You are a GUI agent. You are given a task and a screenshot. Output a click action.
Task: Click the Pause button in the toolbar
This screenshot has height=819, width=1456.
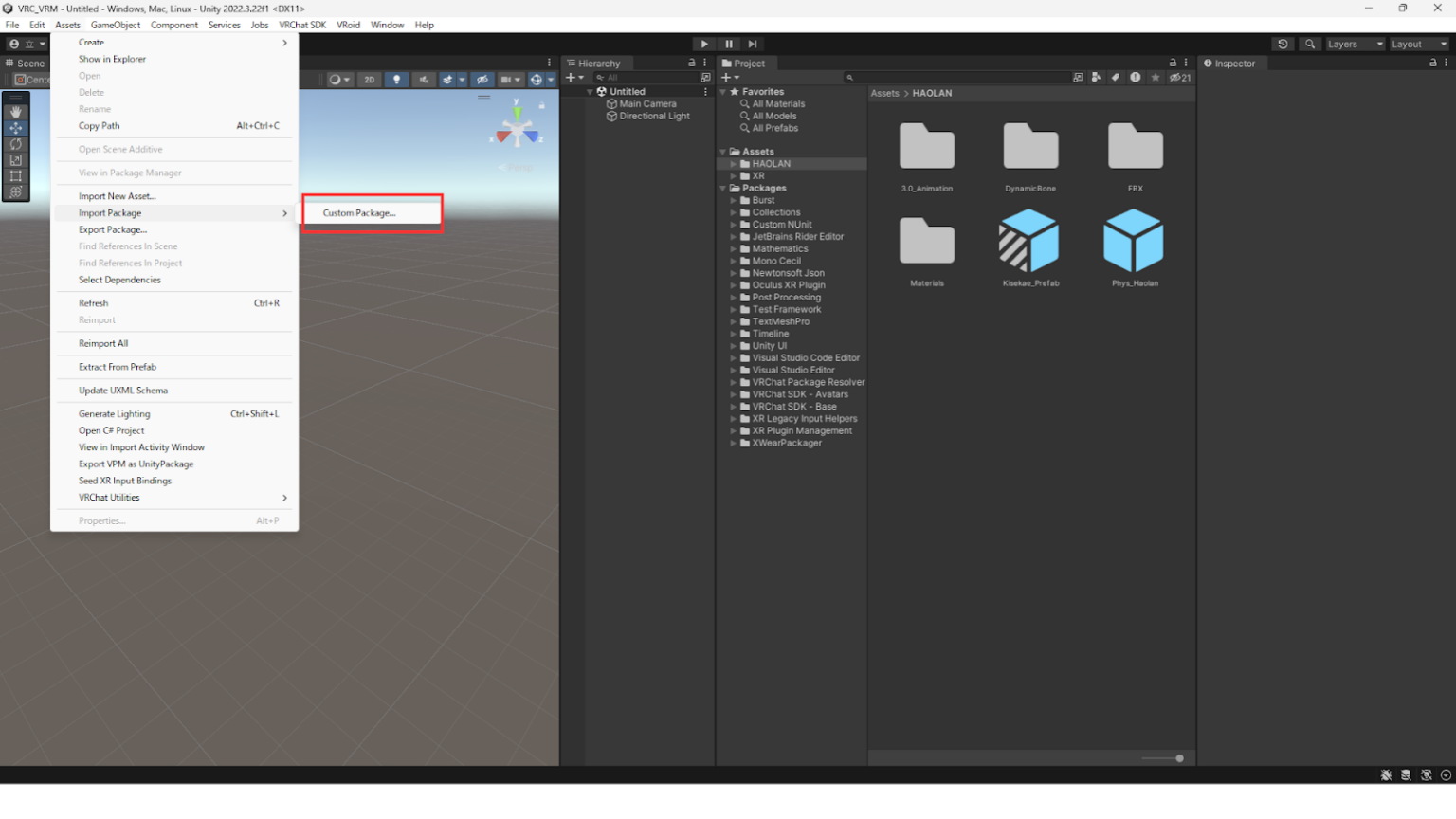(x=728, y=44)
